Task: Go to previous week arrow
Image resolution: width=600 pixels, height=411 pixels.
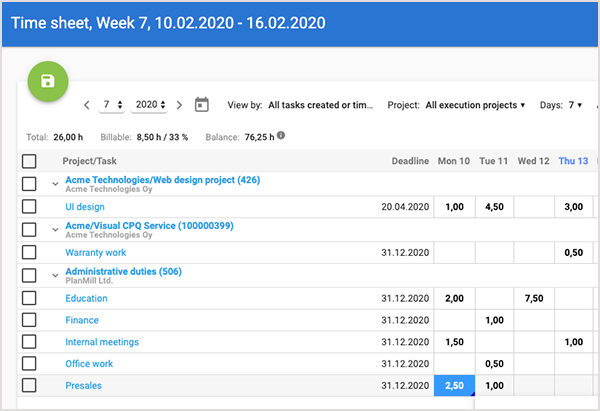Action: click(x=87, y=105)
